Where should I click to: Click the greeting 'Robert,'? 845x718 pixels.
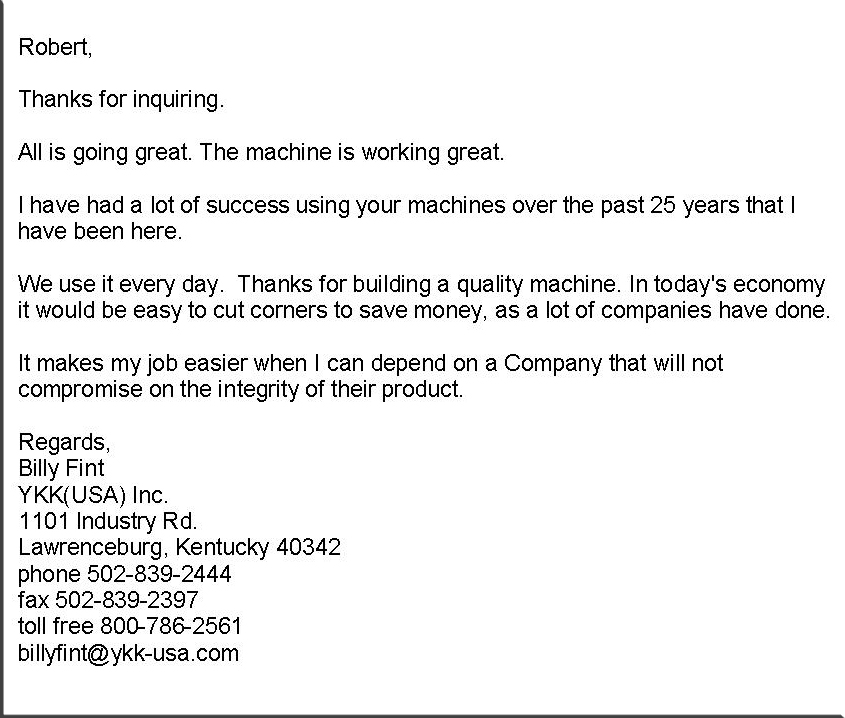56,47
